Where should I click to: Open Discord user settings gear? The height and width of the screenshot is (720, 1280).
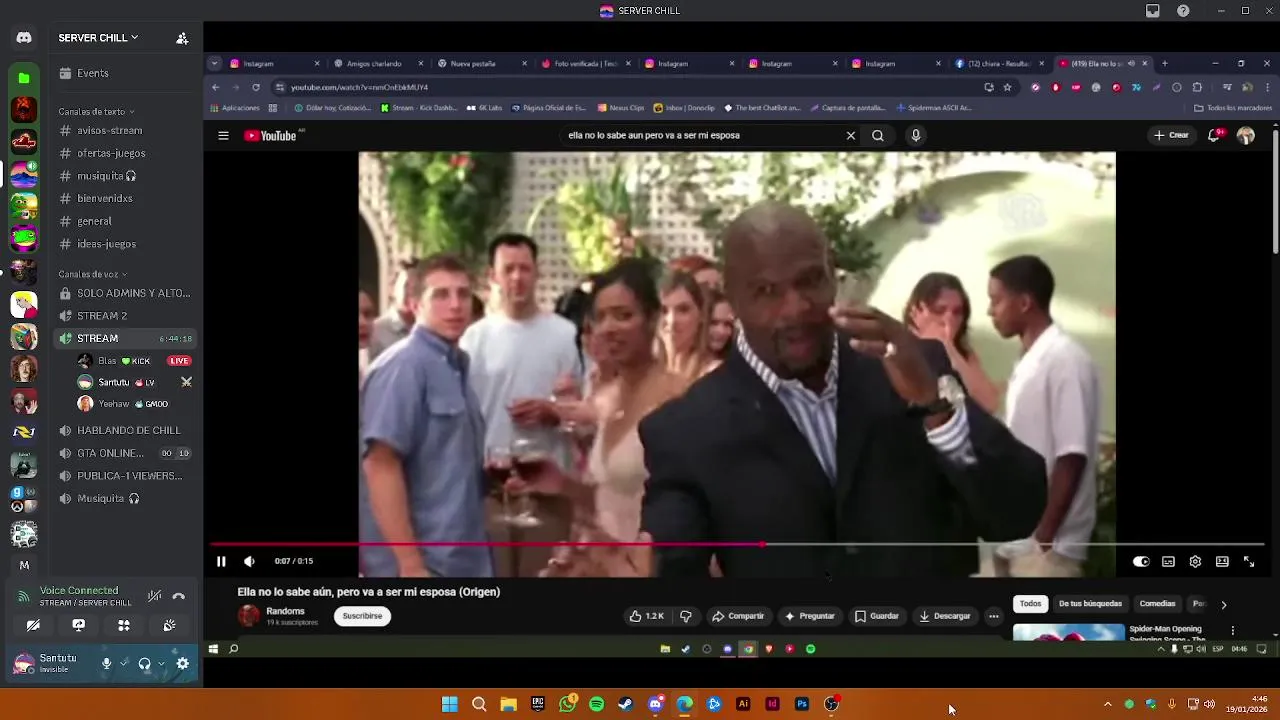[x=182, y=663]
